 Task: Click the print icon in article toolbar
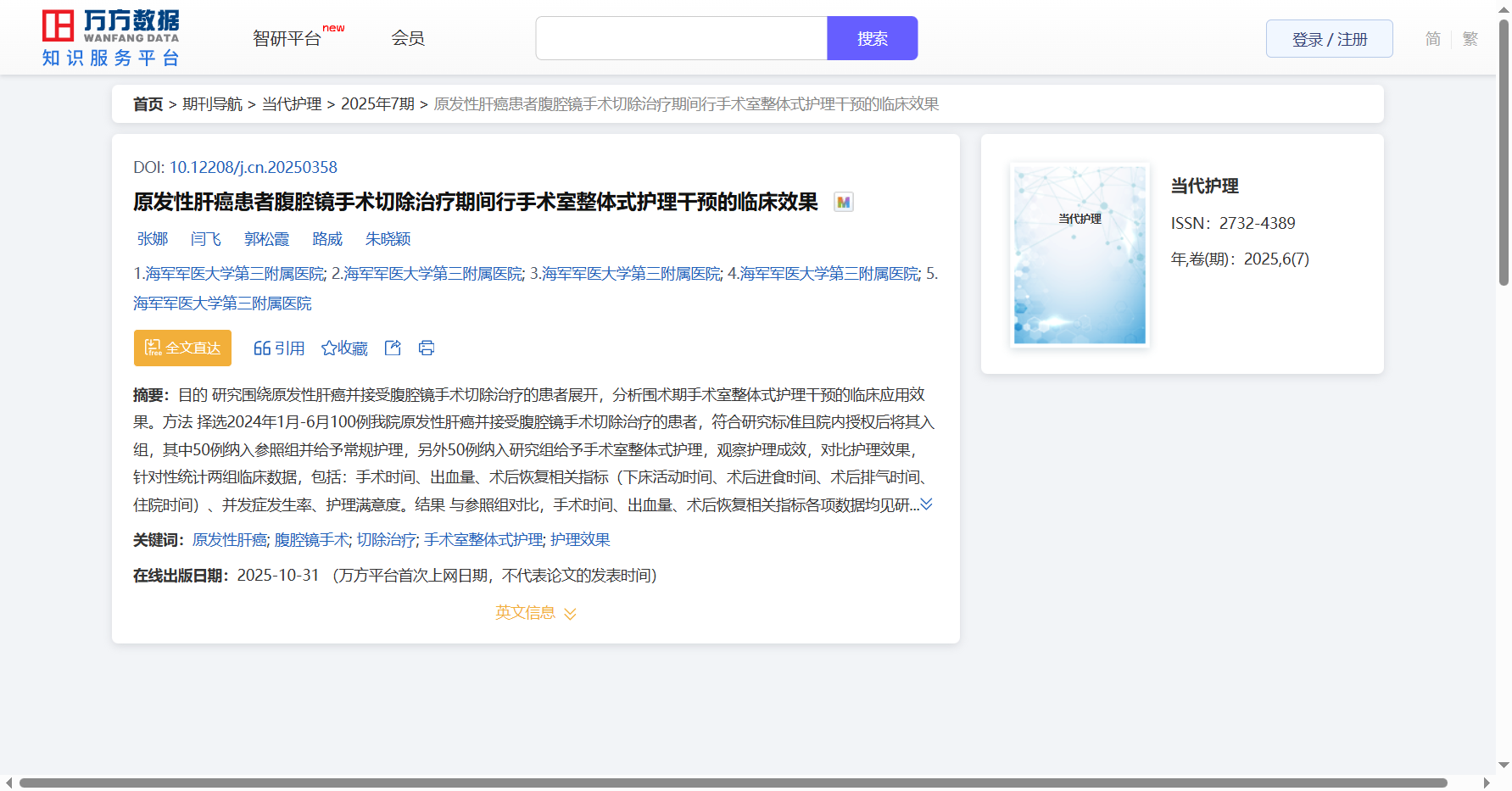pos(427,348)
